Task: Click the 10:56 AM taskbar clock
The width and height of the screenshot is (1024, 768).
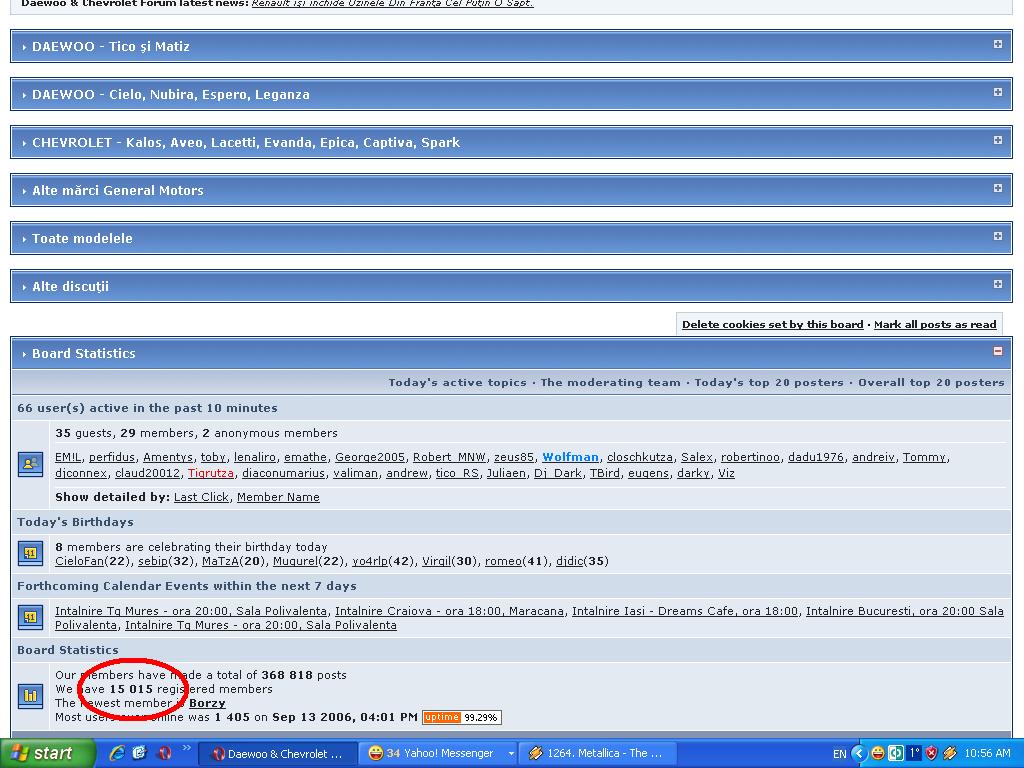Action: coord(987,754)
